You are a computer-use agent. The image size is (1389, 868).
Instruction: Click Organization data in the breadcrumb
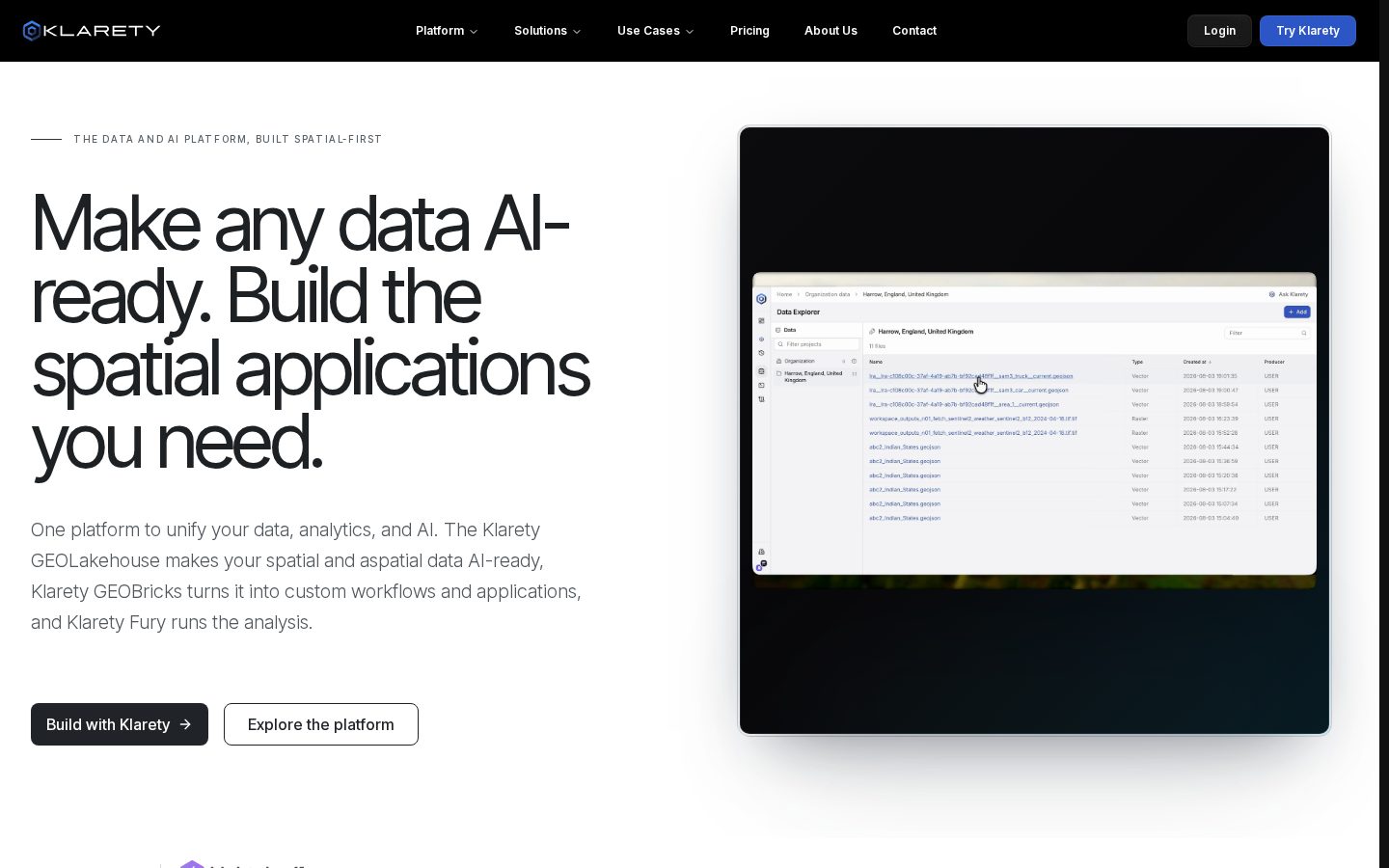pyautogui.click(x=828, y=294)
